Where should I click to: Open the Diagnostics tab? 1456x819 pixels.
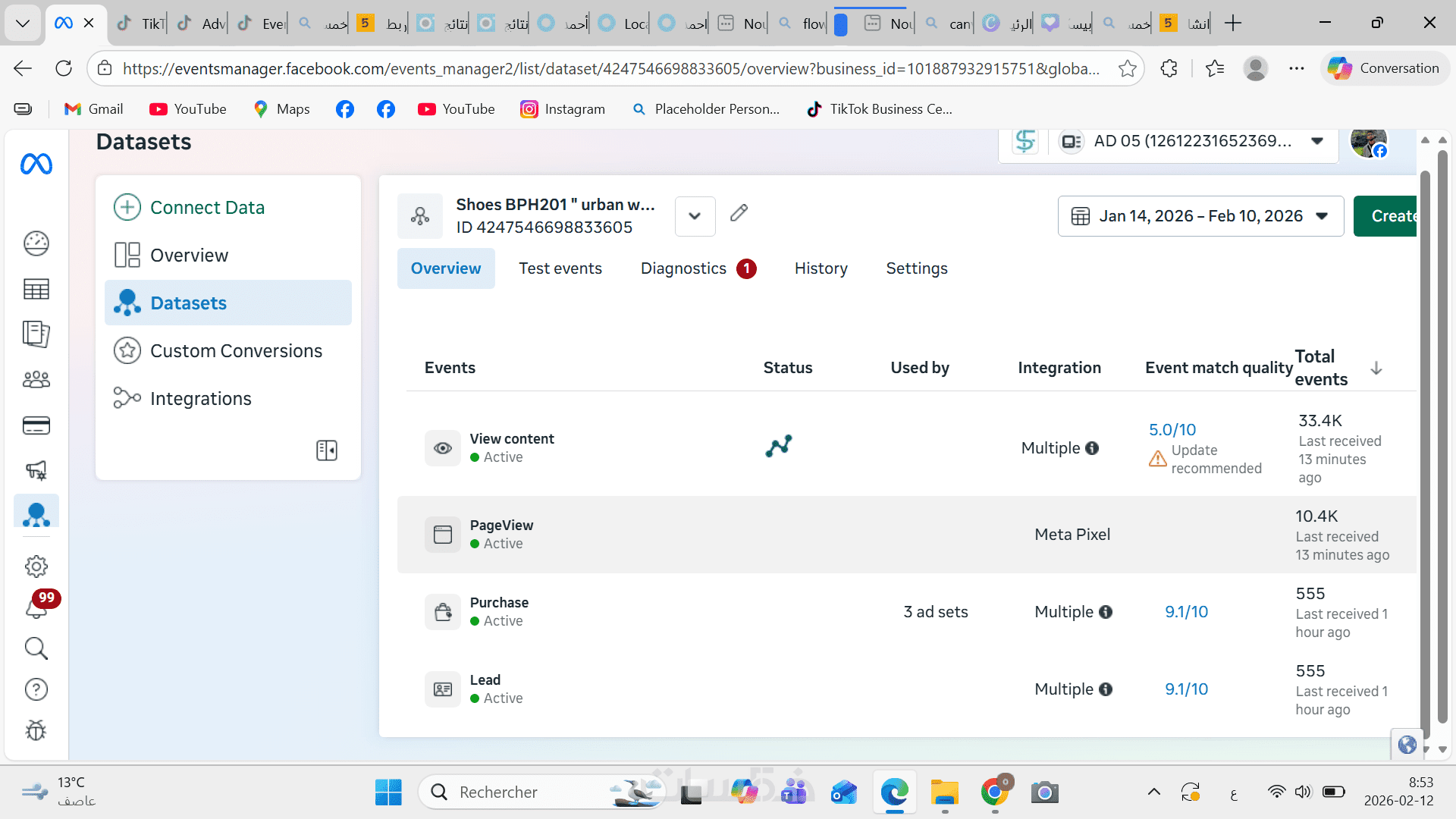683,268
